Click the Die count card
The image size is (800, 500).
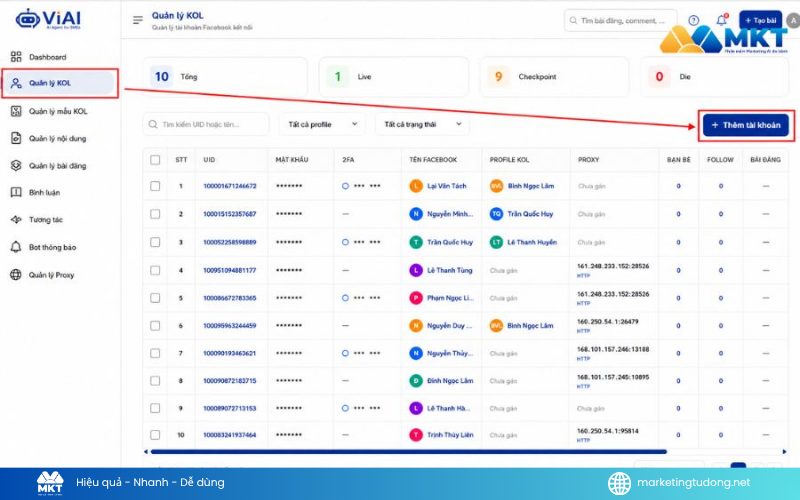tap(714, 77)
